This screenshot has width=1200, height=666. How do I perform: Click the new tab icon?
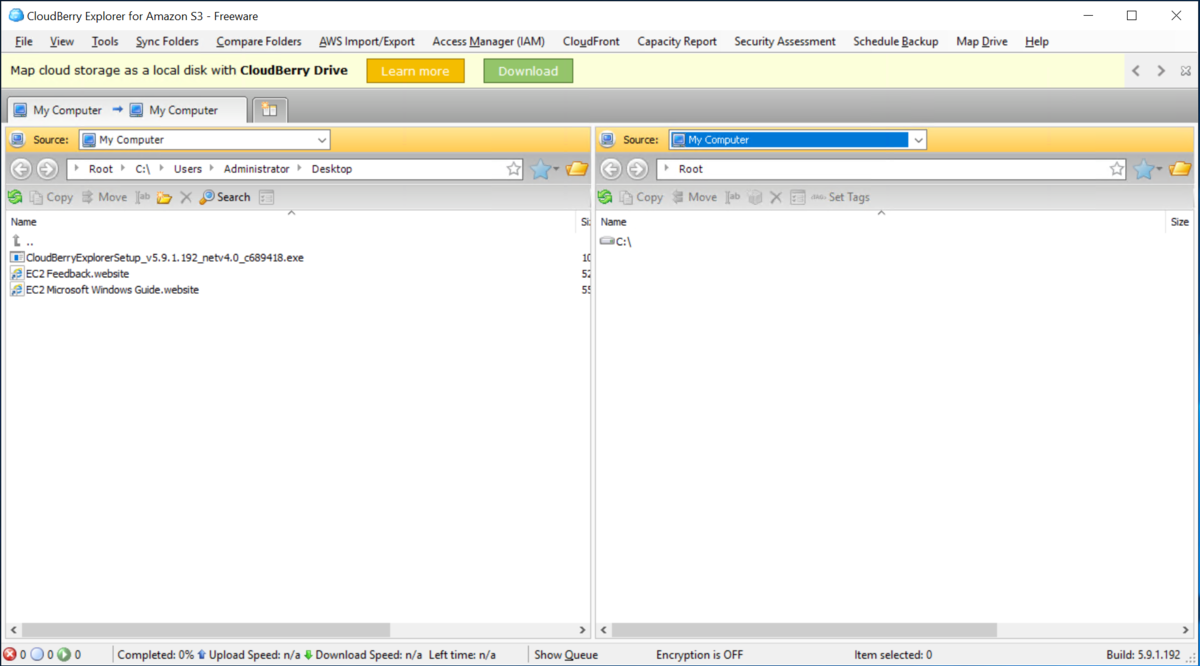tap(269, 110)
